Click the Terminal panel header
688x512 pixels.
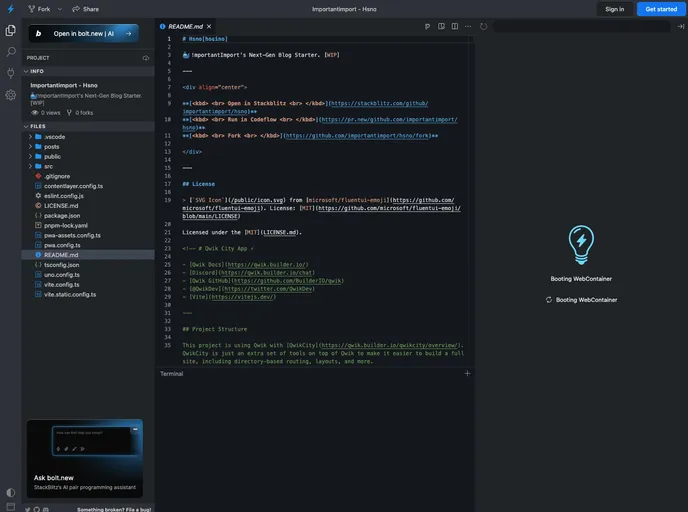172,374
